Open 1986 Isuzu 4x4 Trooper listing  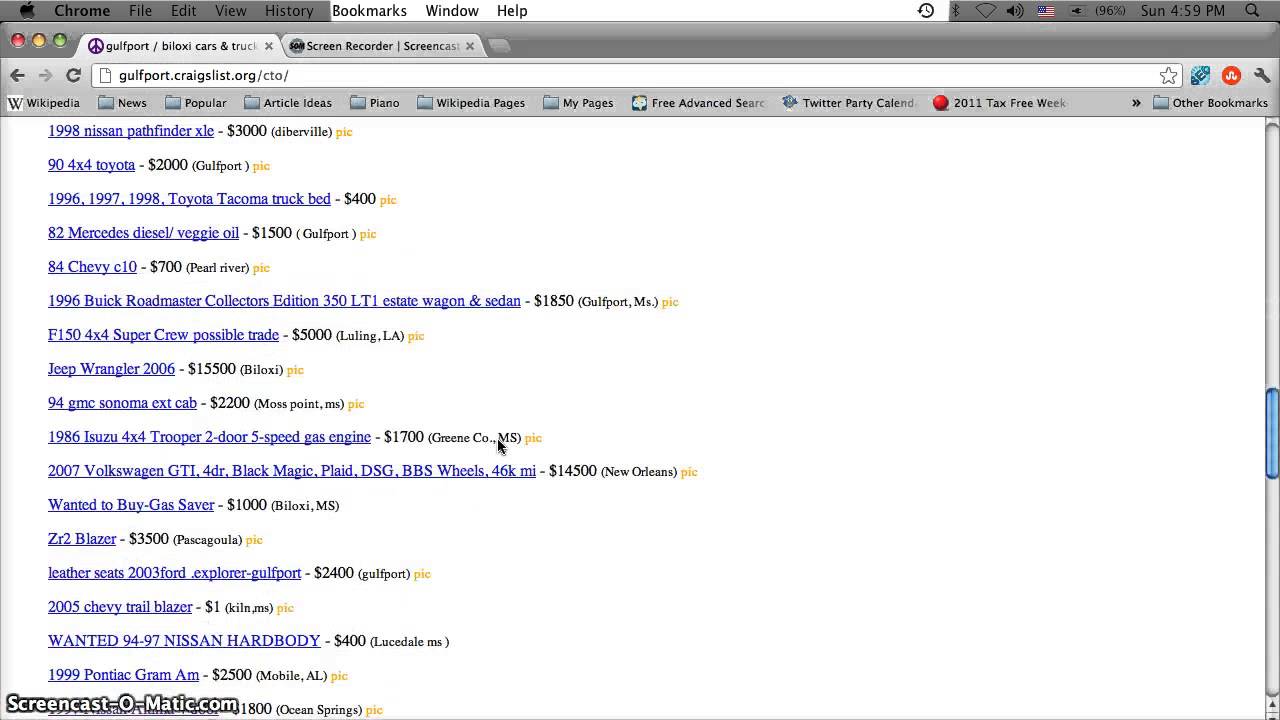point(209,437)
